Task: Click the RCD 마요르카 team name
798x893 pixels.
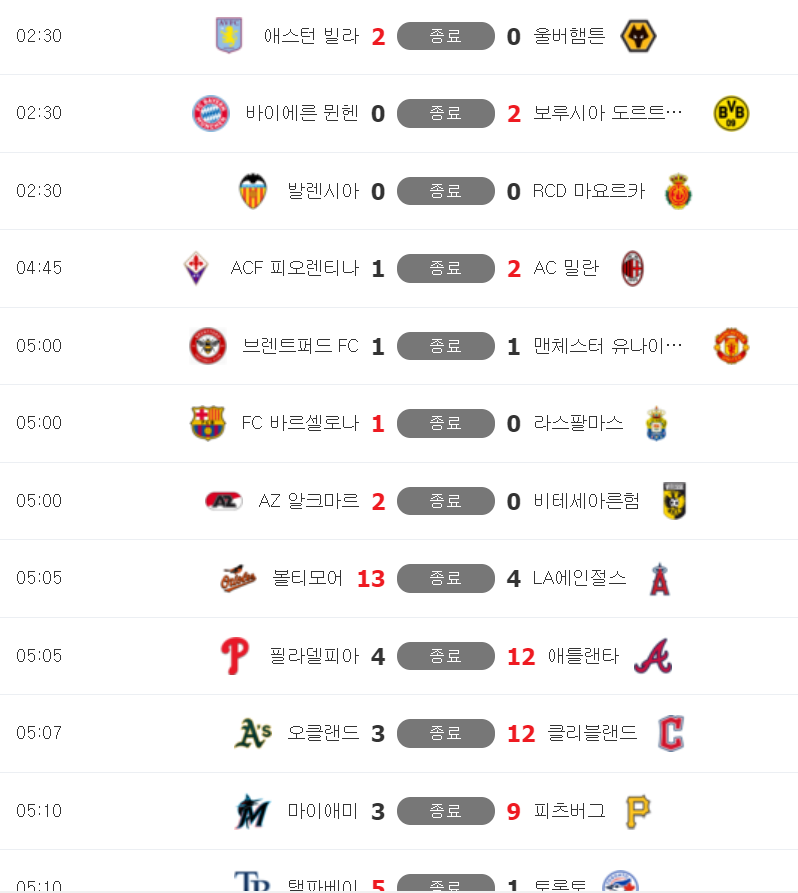Action: 589,191
